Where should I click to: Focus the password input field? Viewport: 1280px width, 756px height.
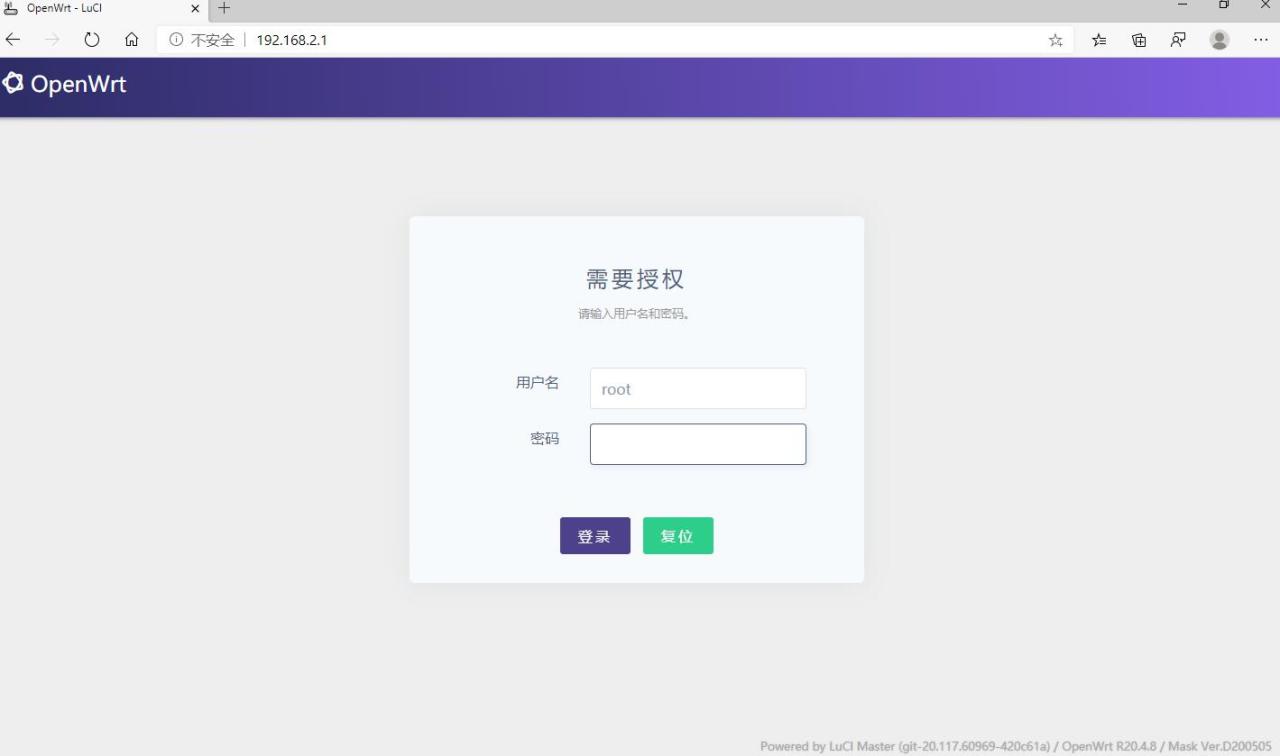pos(698,444)
